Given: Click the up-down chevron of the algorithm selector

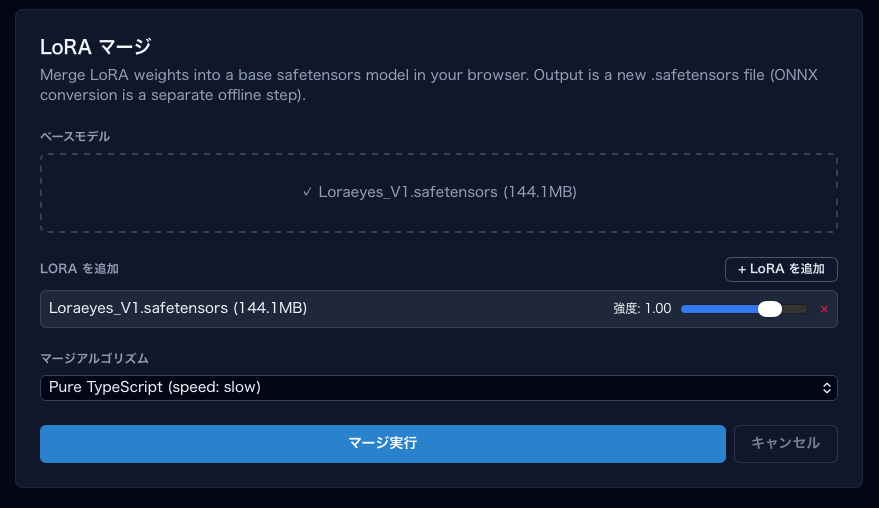Looking at the screenshot, I should click(826, 387).
